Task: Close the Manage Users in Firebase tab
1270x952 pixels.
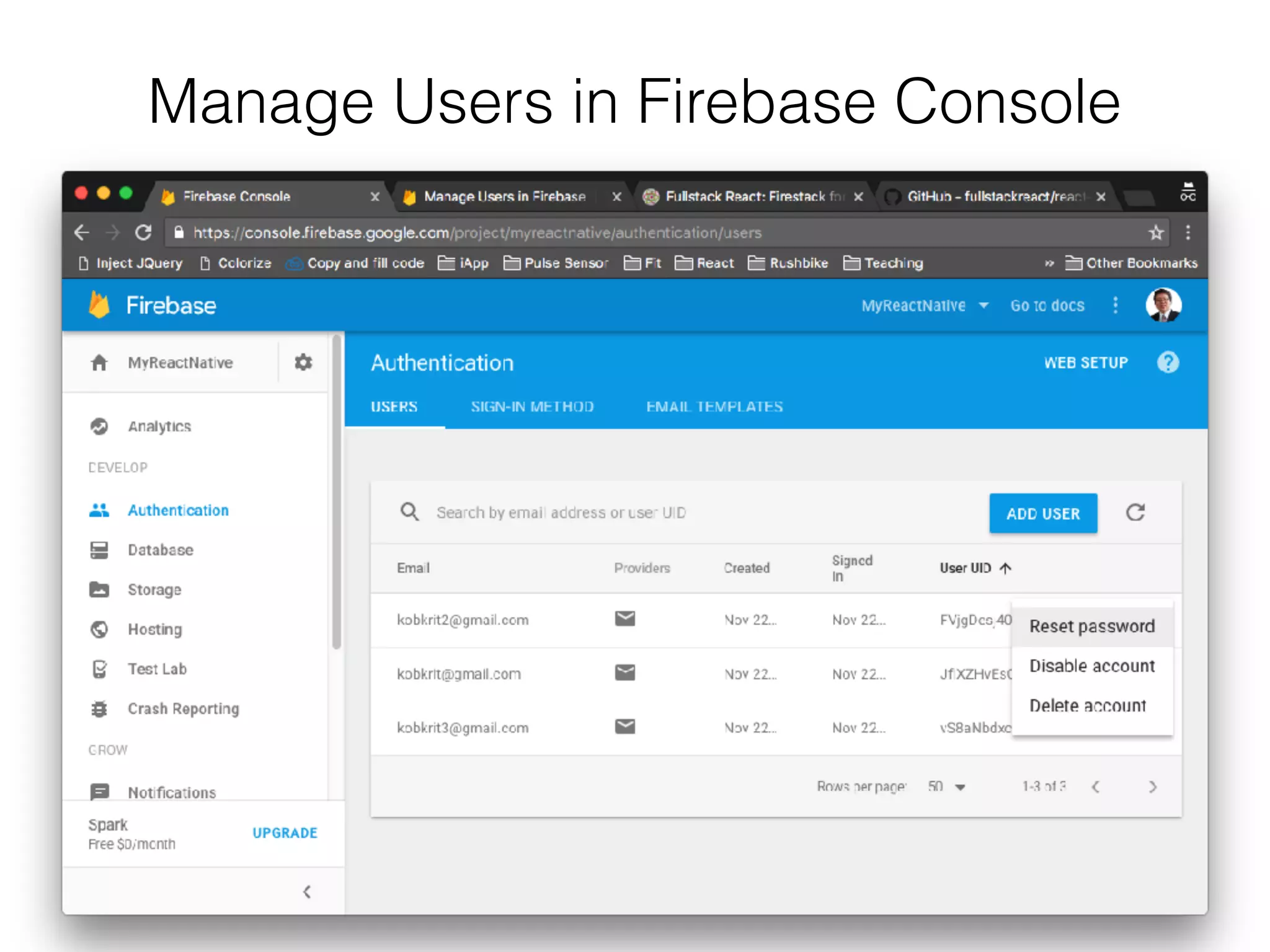Action: (616, 196)
